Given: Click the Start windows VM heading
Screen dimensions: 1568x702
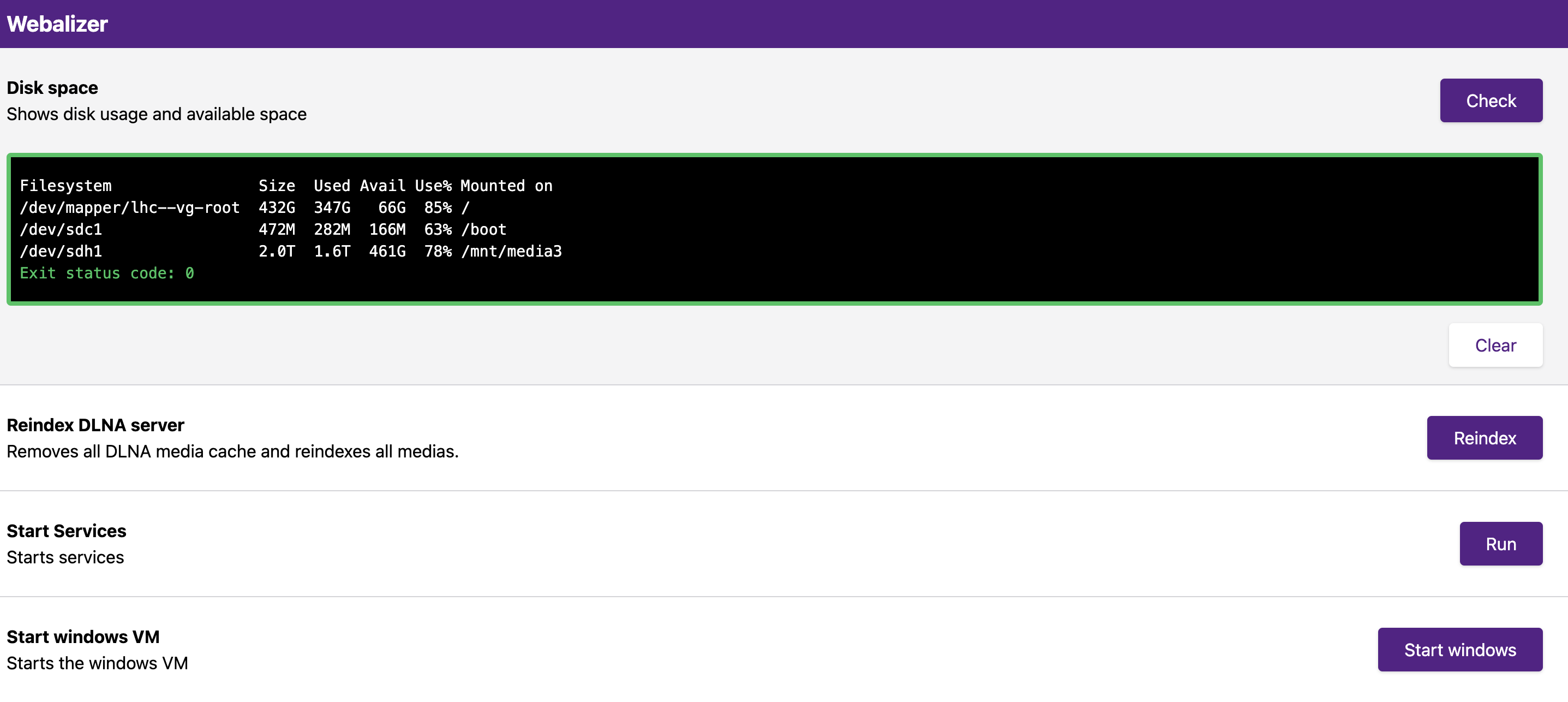Looking at the screenshot, I should click(x=83, y=637).
